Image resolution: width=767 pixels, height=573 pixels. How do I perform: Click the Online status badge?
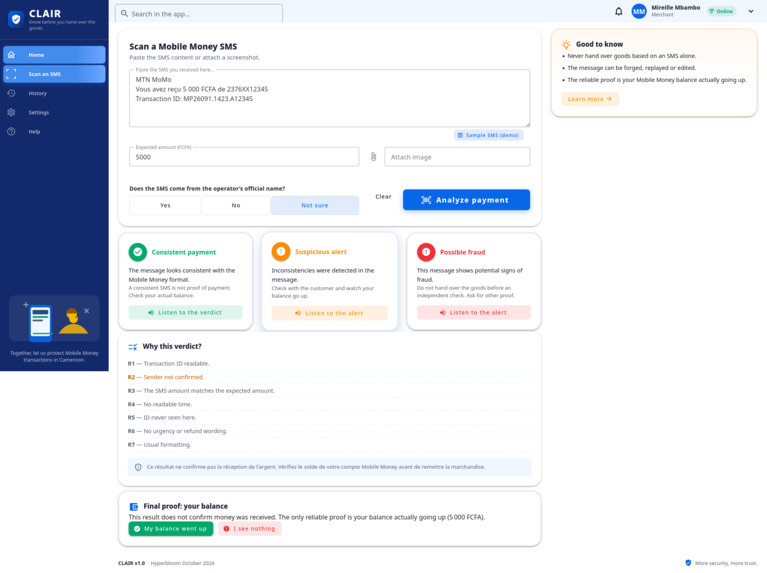point(721,11)
